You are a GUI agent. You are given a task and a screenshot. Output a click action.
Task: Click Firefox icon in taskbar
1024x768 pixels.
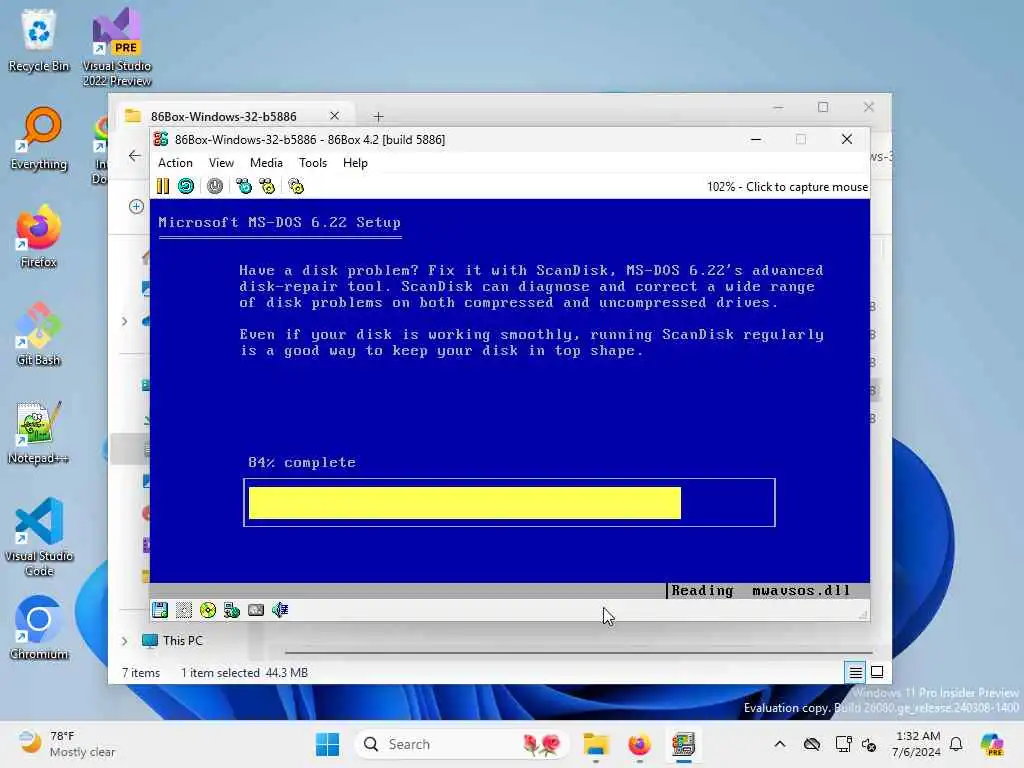pos(639,744)
